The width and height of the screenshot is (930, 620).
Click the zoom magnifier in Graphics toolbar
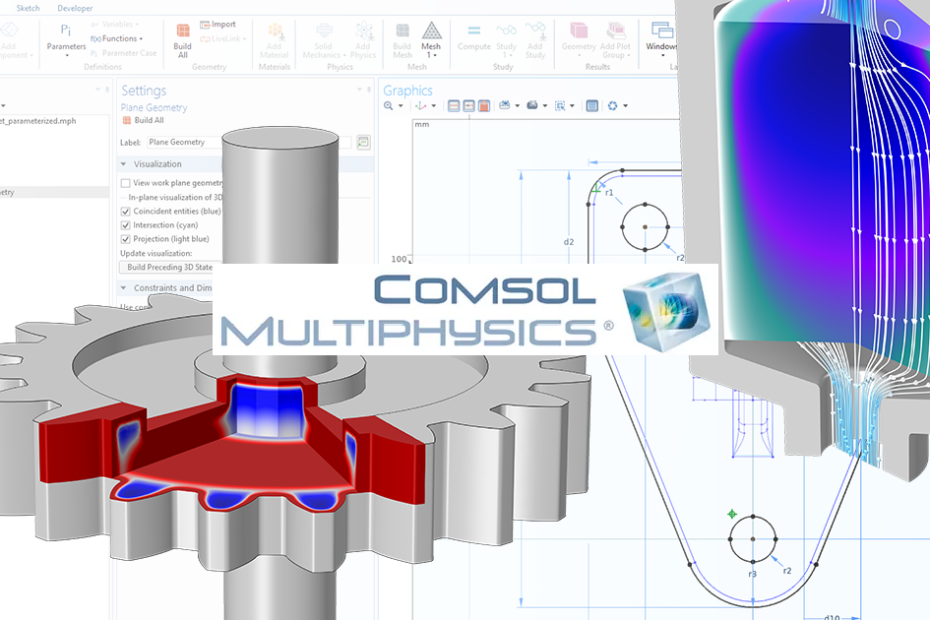[x=388, y=106]
